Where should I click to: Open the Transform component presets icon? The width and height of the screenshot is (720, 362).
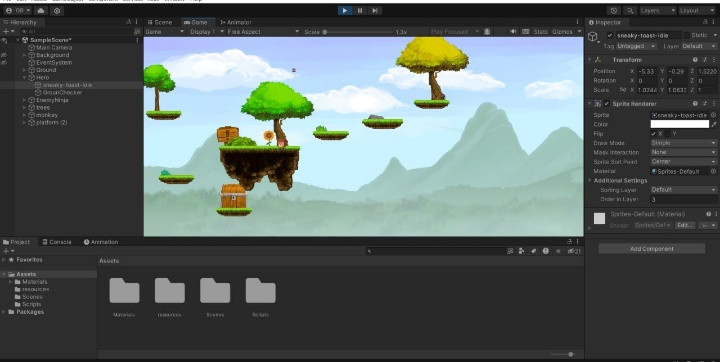705,60
